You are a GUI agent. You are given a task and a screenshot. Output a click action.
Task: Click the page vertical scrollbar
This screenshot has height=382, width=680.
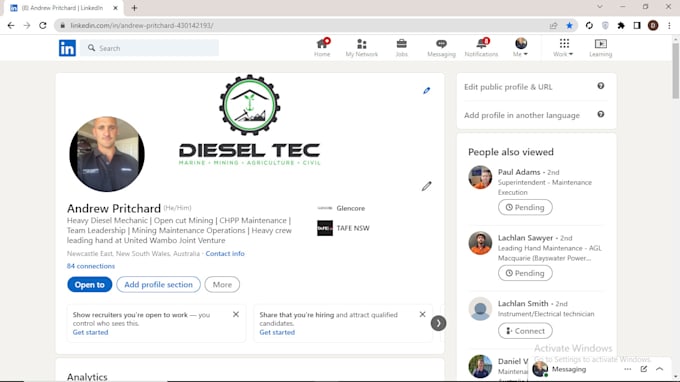click(x=676, y=71)
